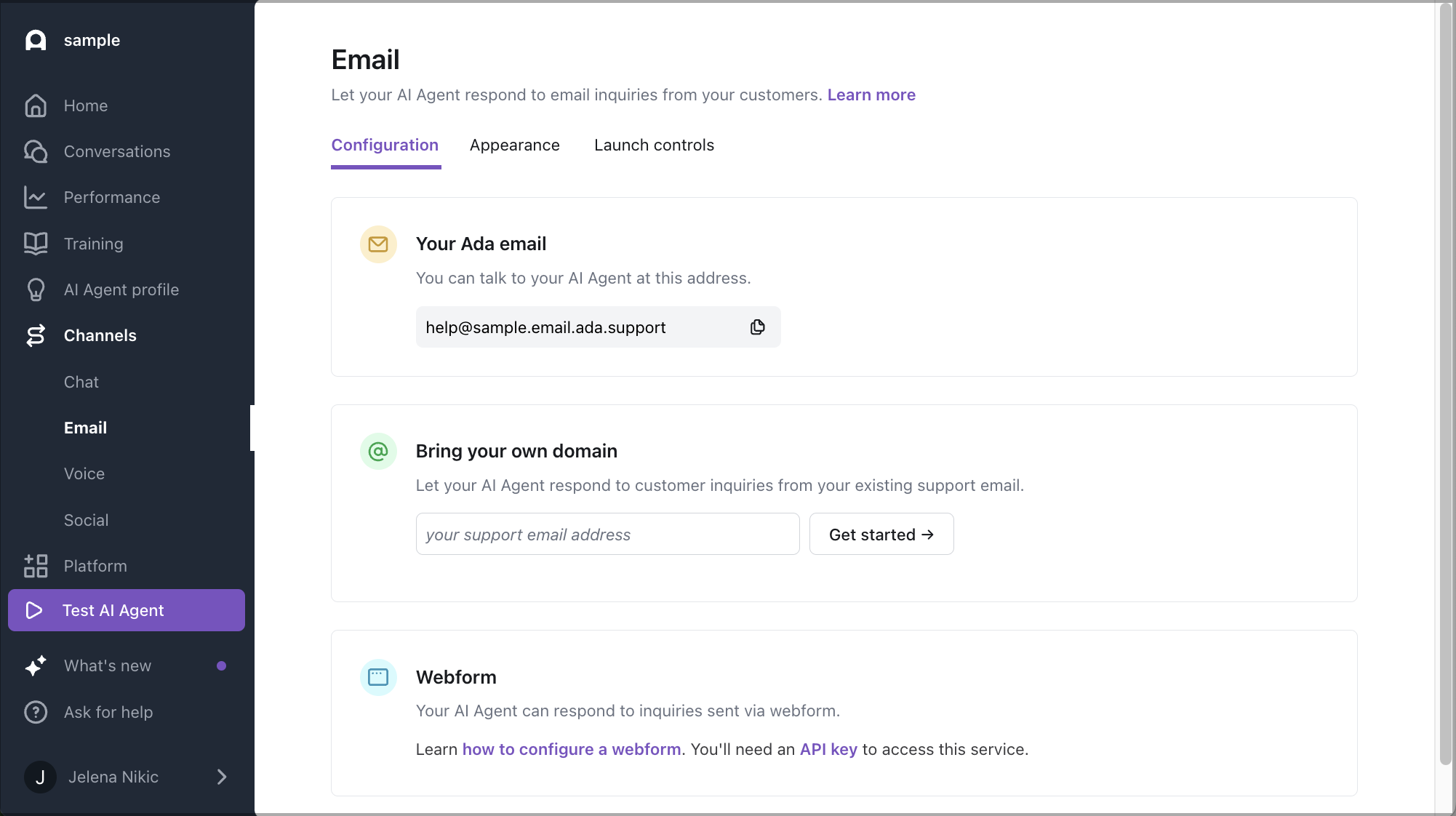1456x816 pixels.
Task: Open the Launch controls tab
Action: coord(653,145)
